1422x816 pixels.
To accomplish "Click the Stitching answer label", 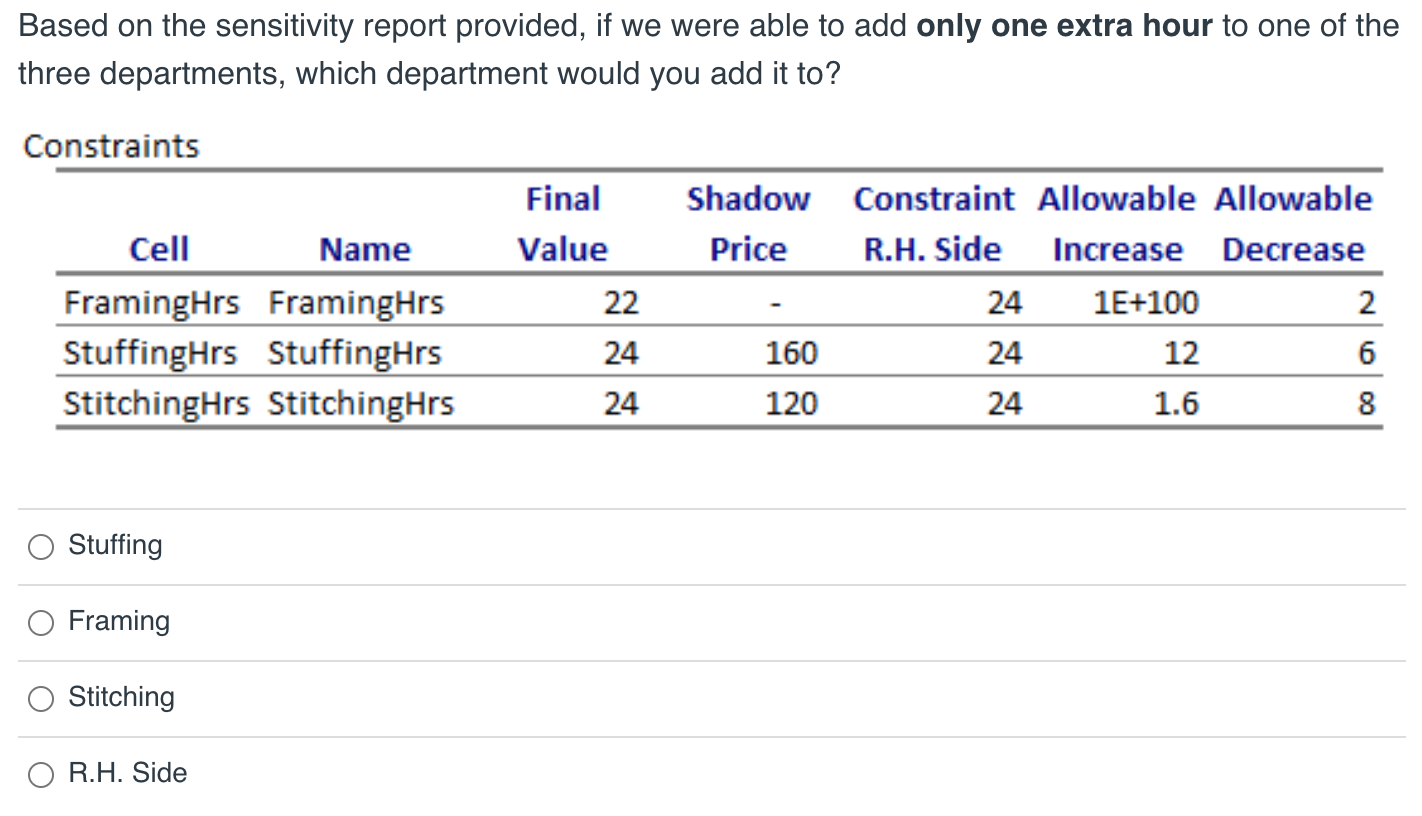I will point(122,697).
